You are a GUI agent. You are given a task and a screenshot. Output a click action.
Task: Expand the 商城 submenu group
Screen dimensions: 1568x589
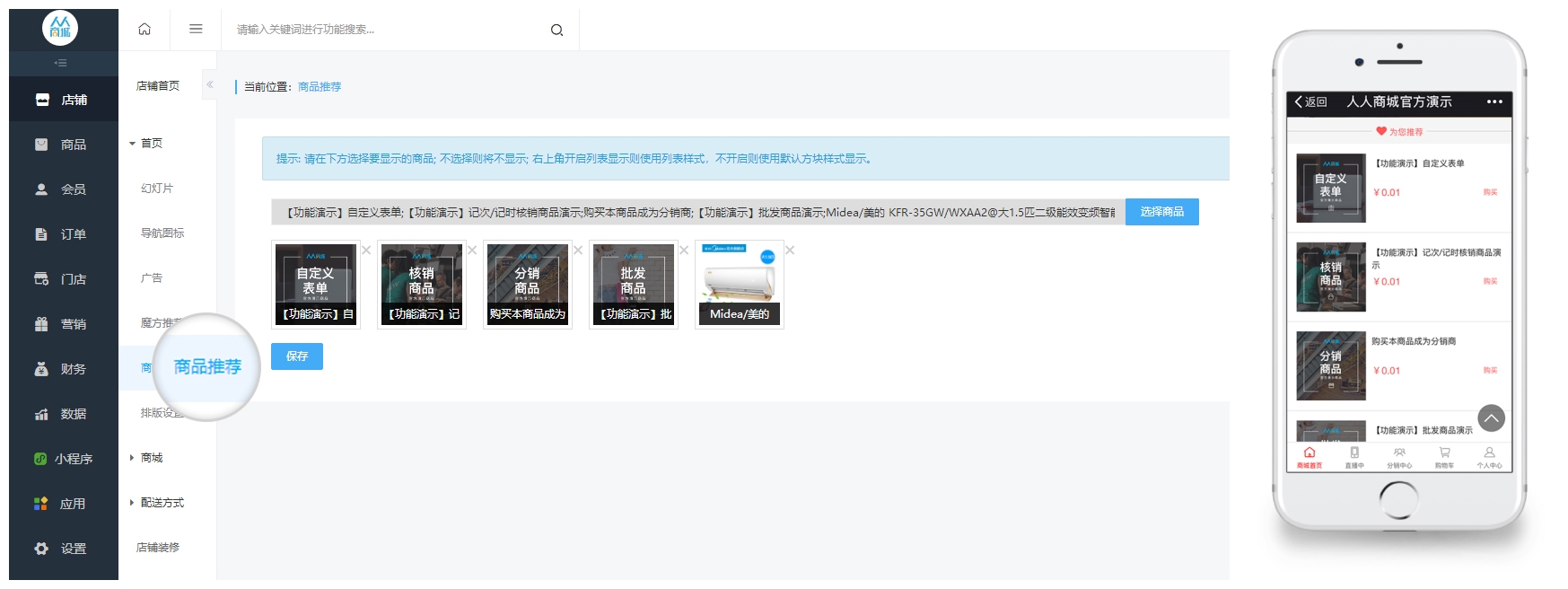coord(146,458)
